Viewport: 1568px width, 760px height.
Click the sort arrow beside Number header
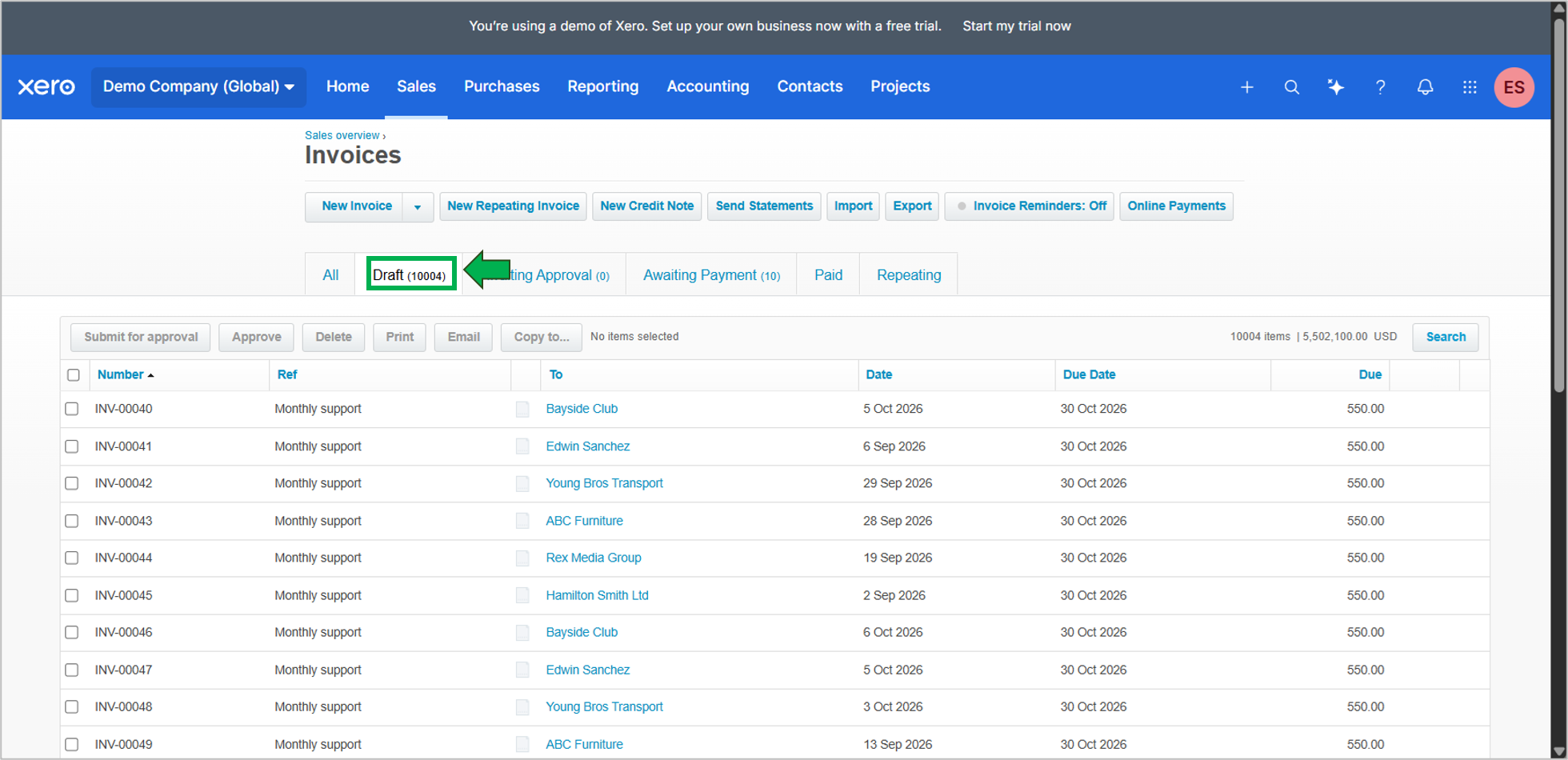[x=150, y=375]
